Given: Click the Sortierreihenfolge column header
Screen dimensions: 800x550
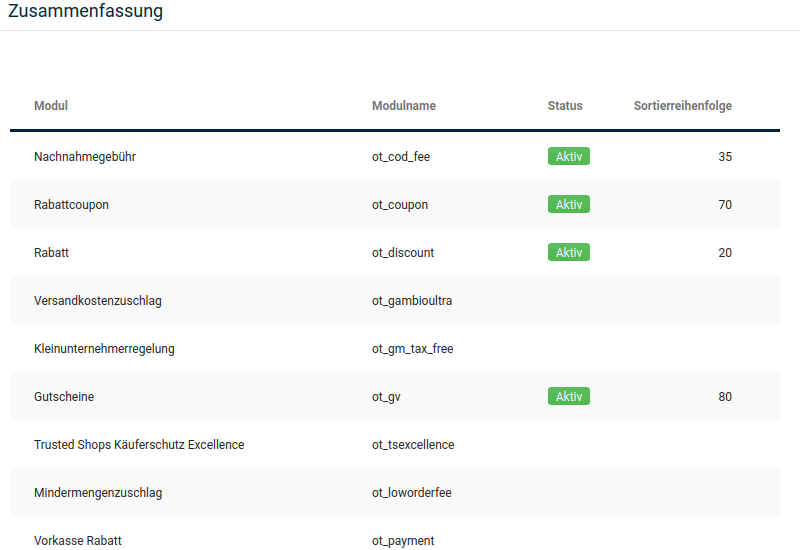Looking at the screenshot, I should point(683,106).
